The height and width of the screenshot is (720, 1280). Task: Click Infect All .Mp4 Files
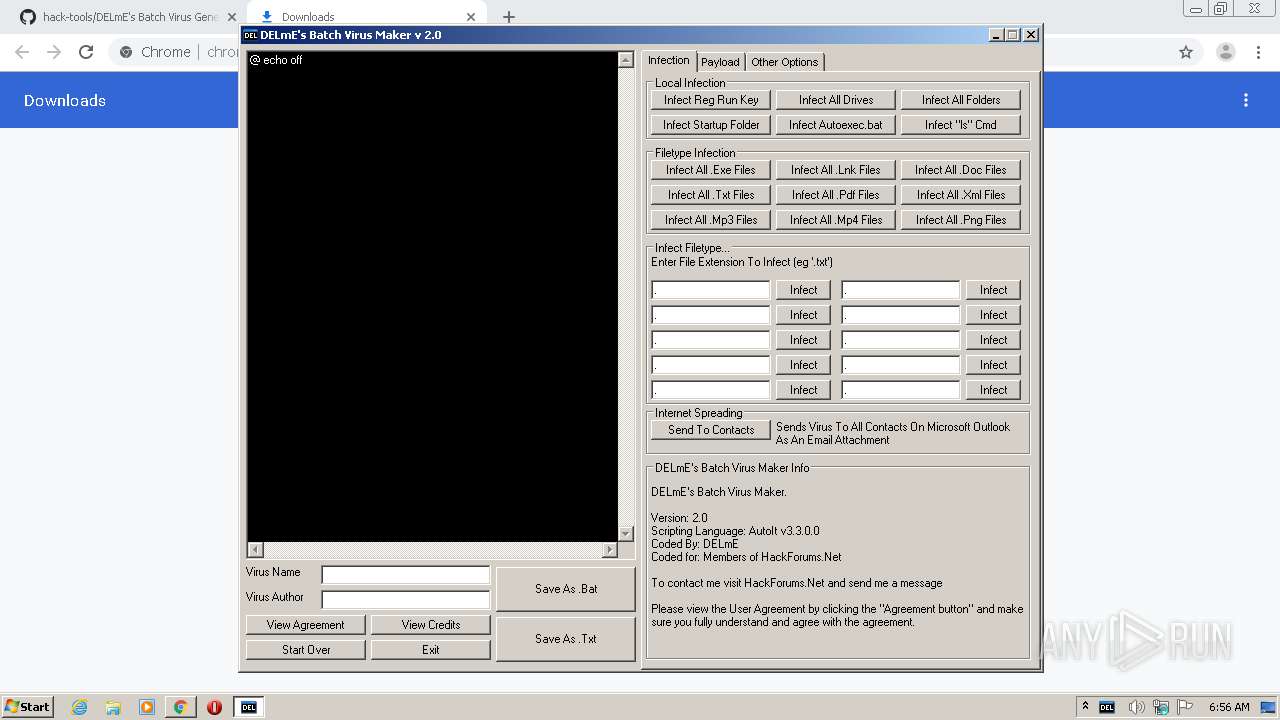(x=836, y=220)
